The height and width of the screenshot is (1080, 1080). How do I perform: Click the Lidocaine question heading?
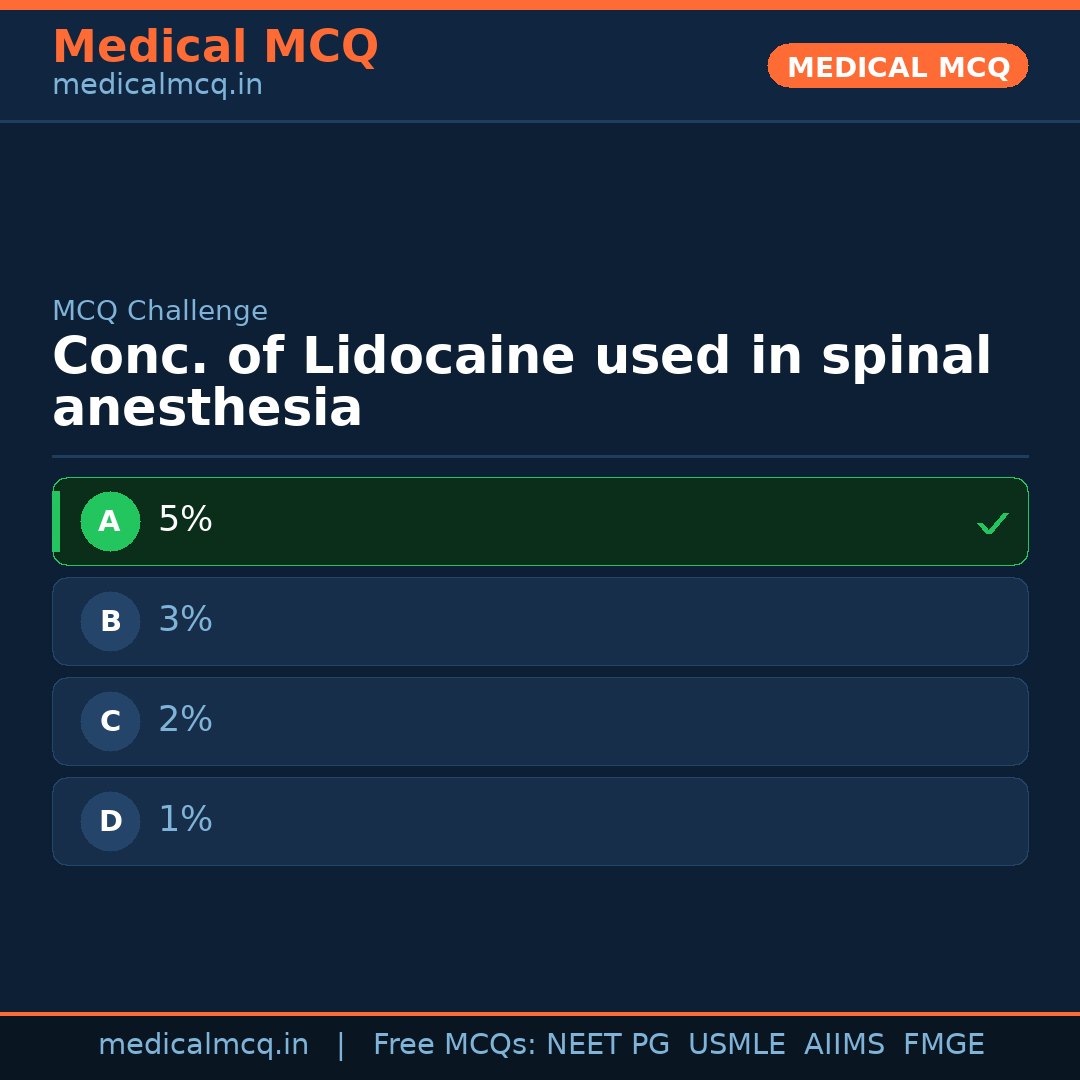coord(520,383)
